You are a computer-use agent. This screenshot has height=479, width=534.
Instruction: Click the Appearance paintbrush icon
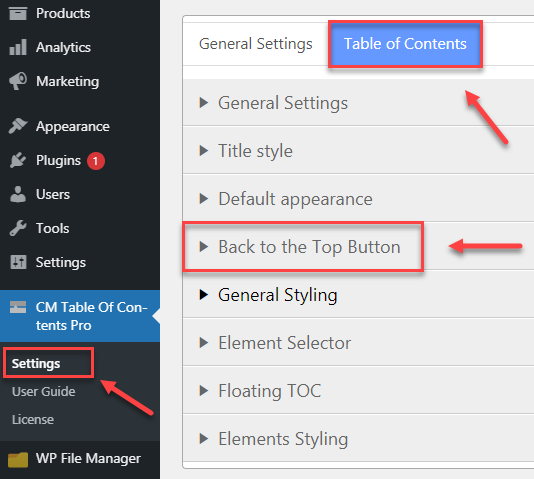18,126
